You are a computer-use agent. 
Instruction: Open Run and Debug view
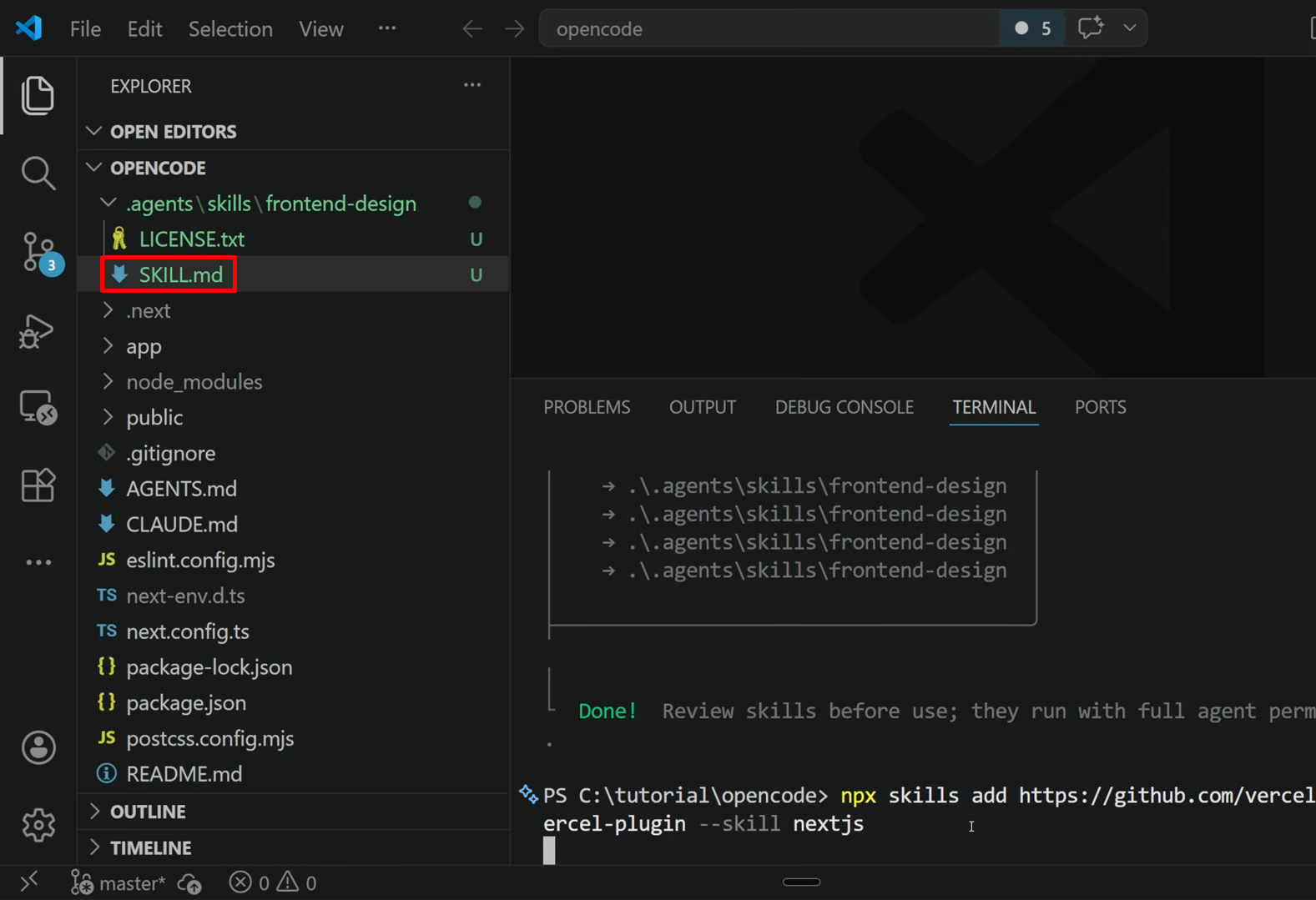(x=38, y=331)
